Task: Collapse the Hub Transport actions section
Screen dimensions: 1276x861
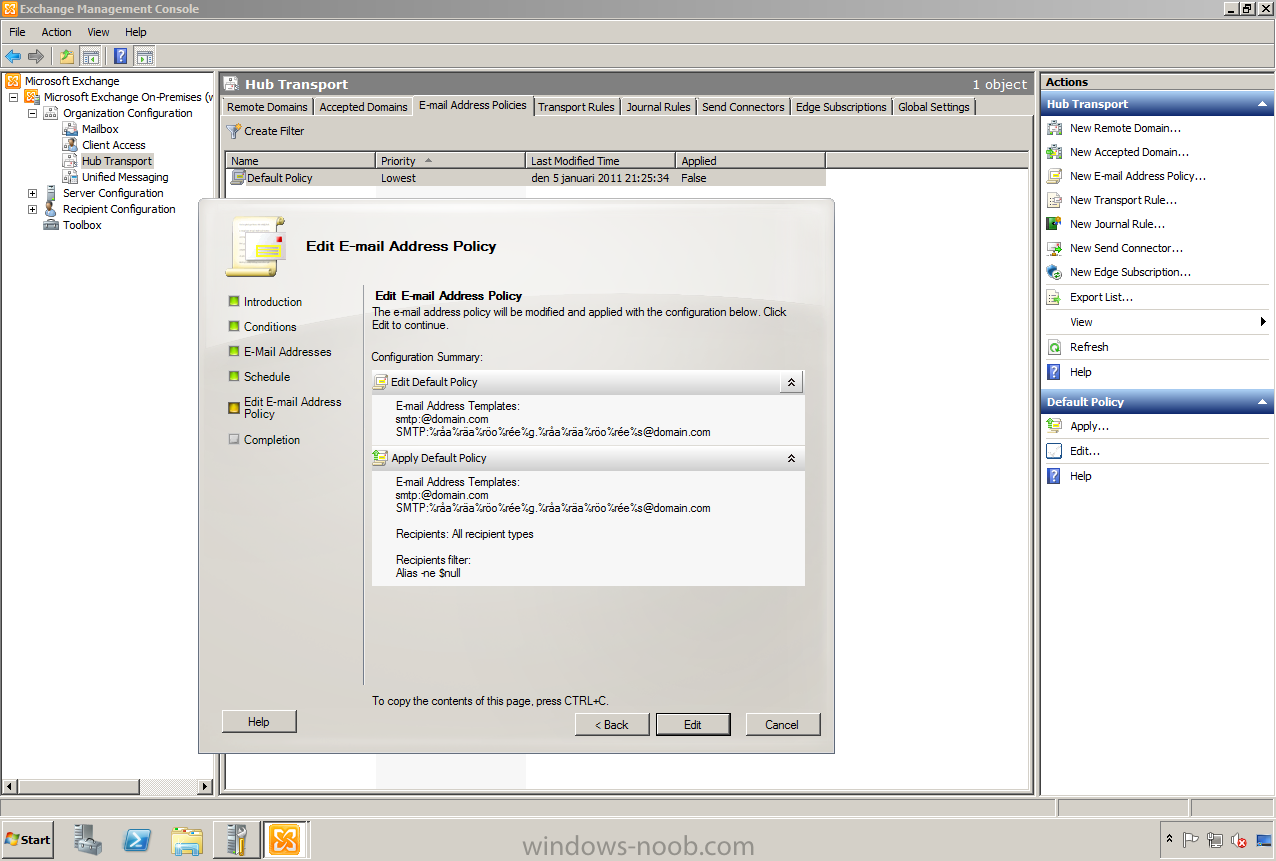Action: click(x=1263, y=104)
